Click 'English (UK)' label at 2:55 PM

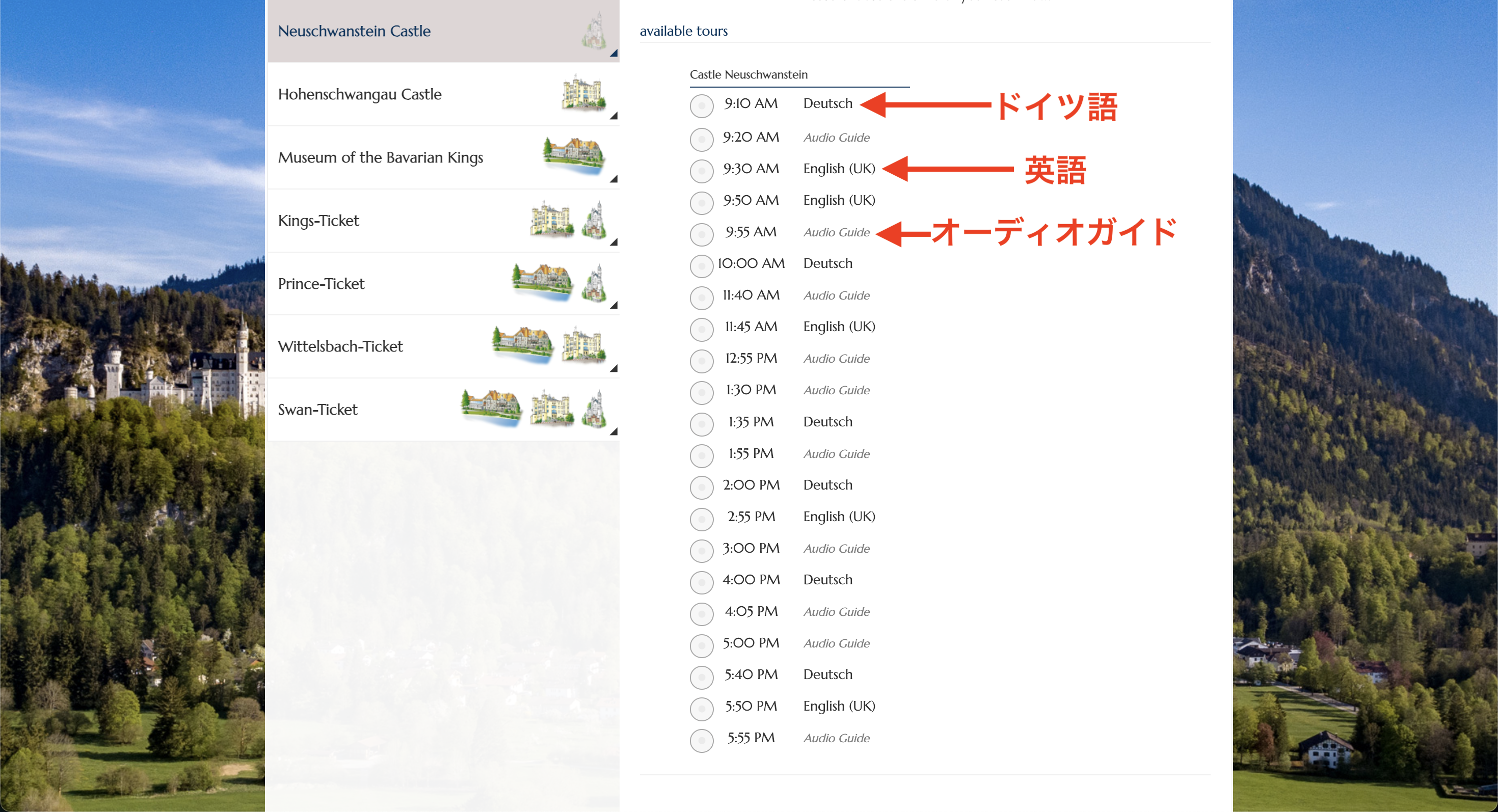tap(839, 516)
